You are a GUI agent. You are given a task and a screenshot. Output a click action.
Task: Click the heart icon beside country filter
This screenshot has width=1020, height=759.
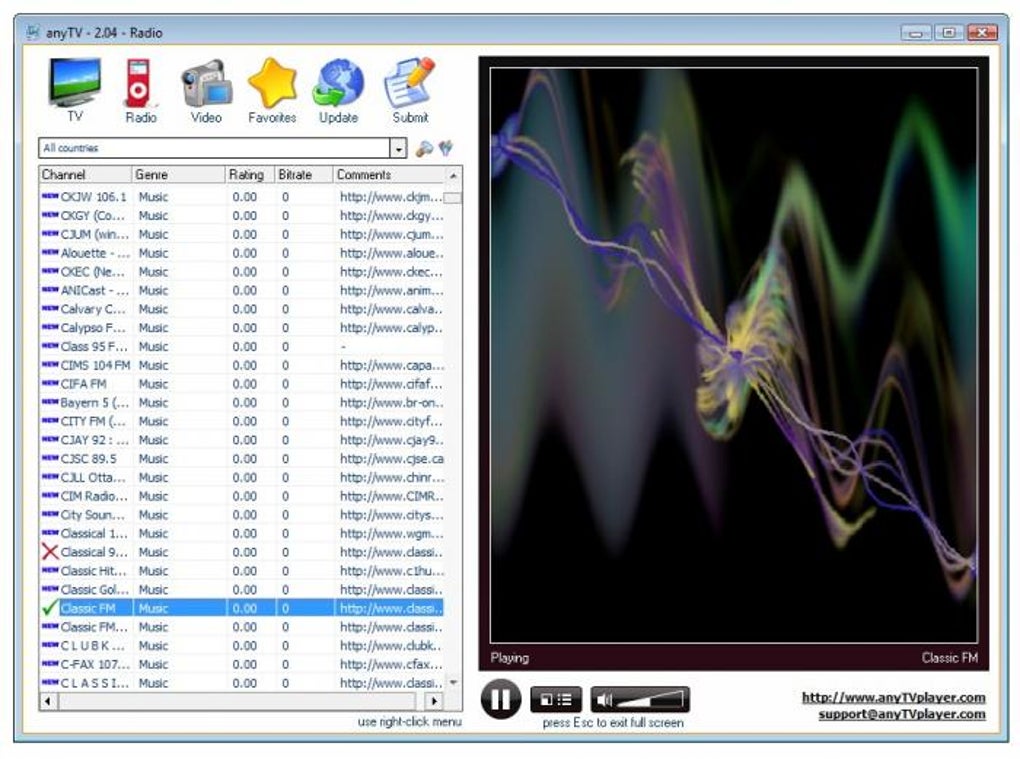tap(446, 148)
